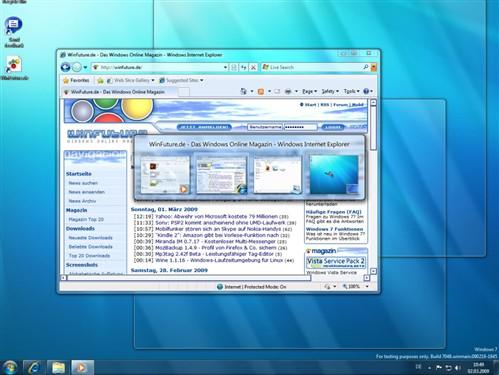Viewport: 499px width, 375px height.
Task: Stop loading with the red X icon
Action: pos(253,67)
